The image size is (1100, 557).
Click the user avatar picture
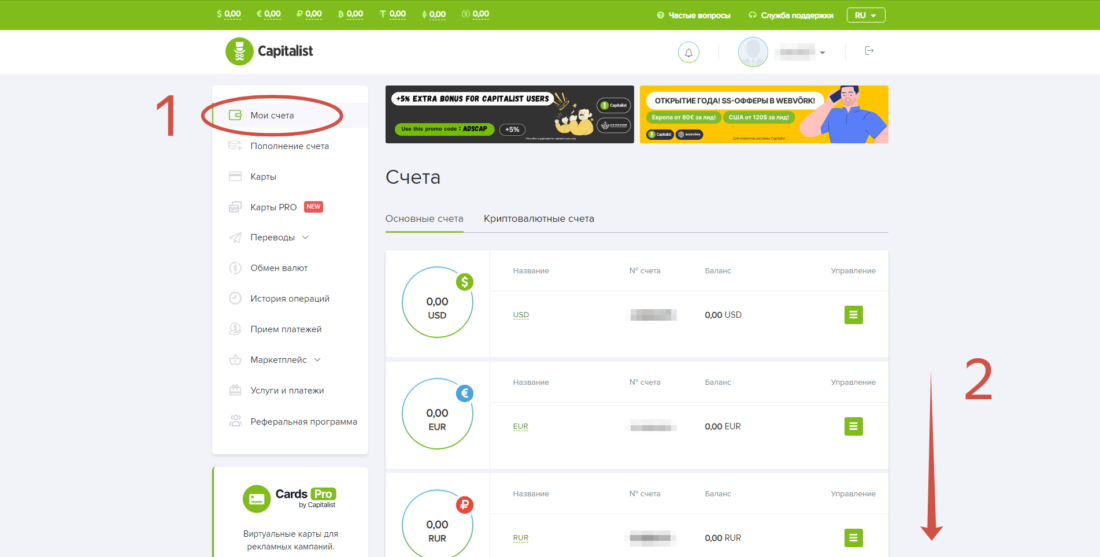753,52
